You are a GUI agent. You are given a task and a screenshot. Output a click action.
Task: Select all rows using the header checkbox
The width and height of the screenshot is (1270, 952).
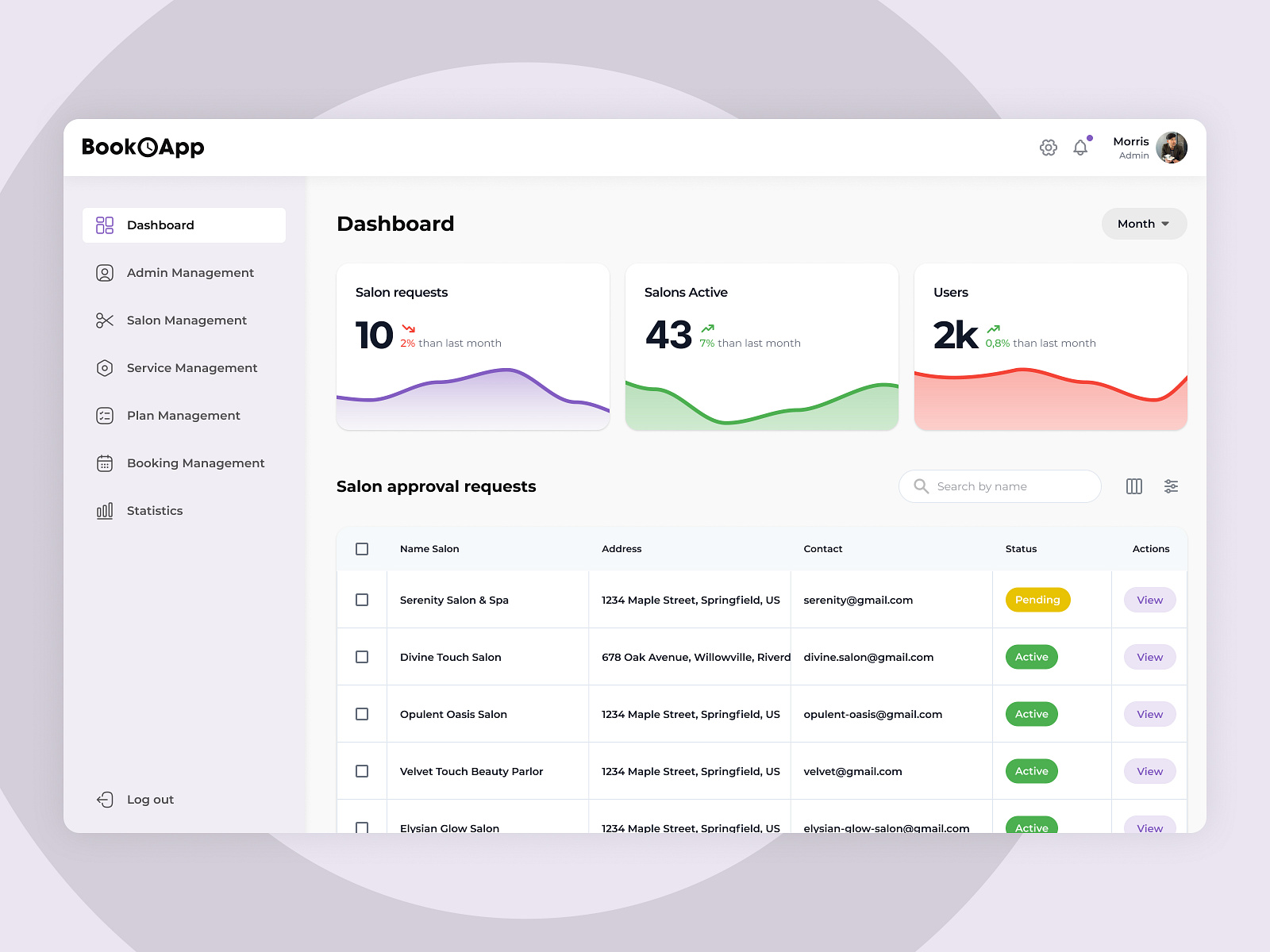pyautogui.click(x=362, y=548)
